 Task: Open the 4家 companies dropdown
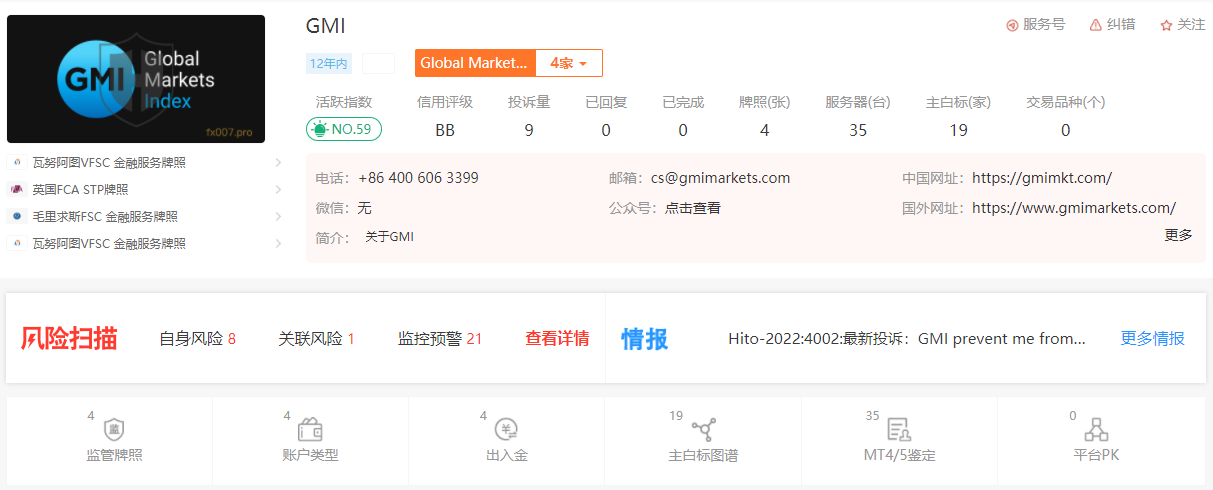[569, 63]
